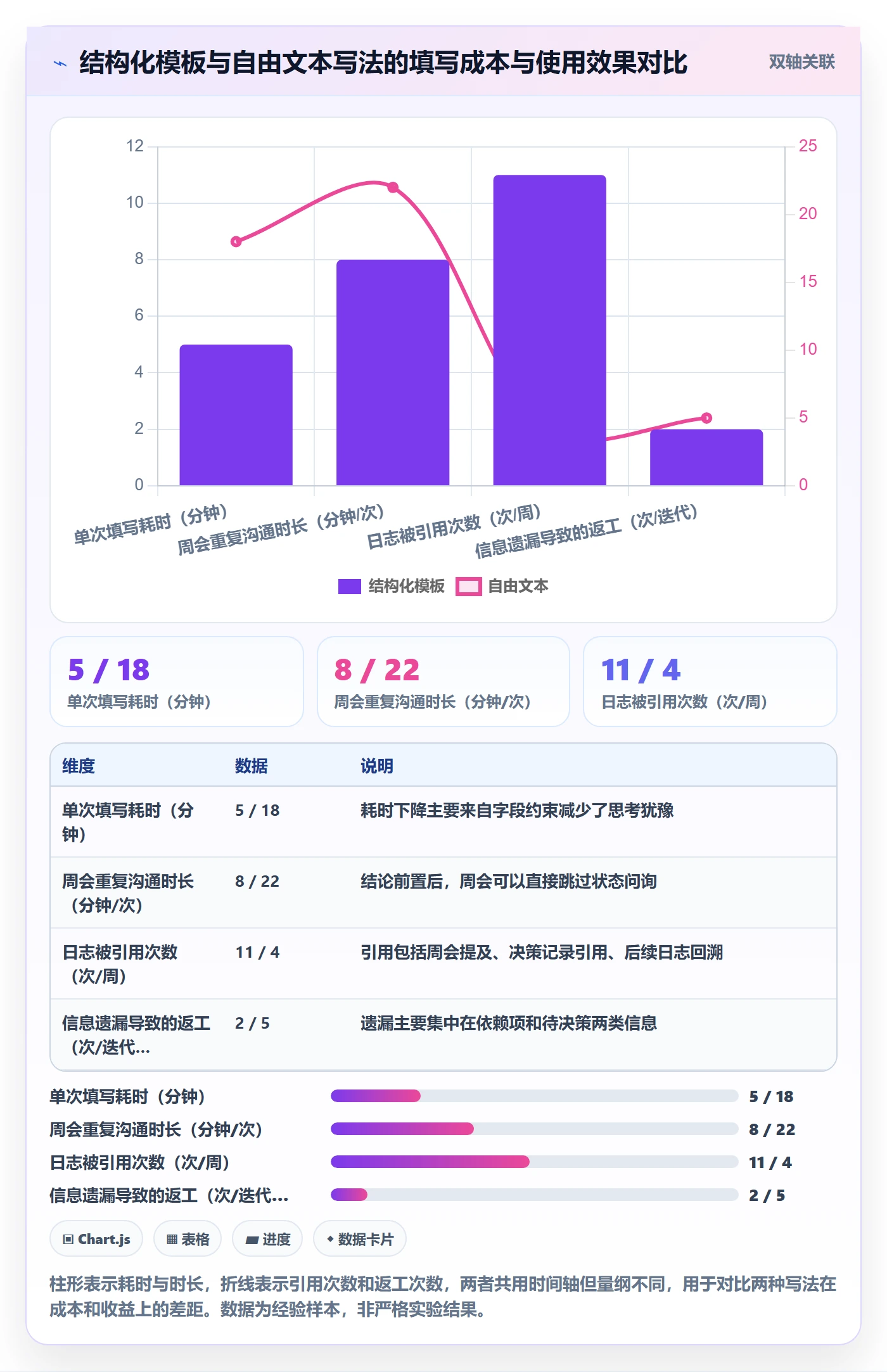Viewport: 887px width, 1372px height.
Task: Click the 进度 tag chip
Action: click(267, 1239)
